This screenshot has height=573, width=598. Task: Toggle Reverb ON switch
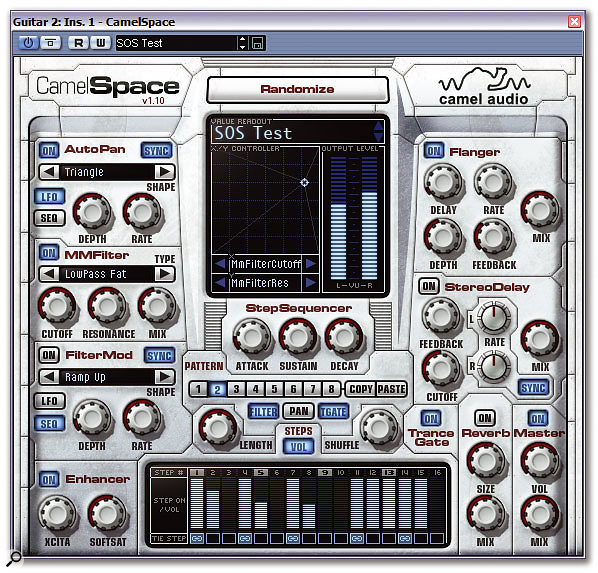[x=485, y=418]
